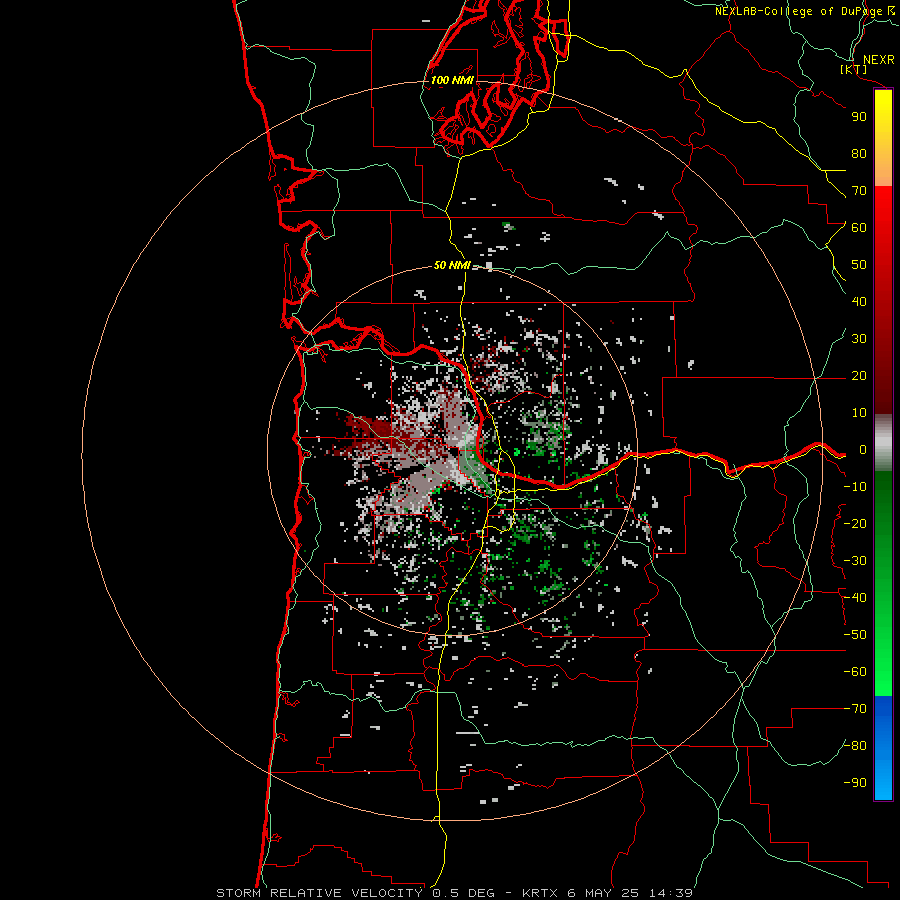The width and height of the screenshot is (900, 900).
Task: Click the -80 scale value
Action: [x=855, y=746]
